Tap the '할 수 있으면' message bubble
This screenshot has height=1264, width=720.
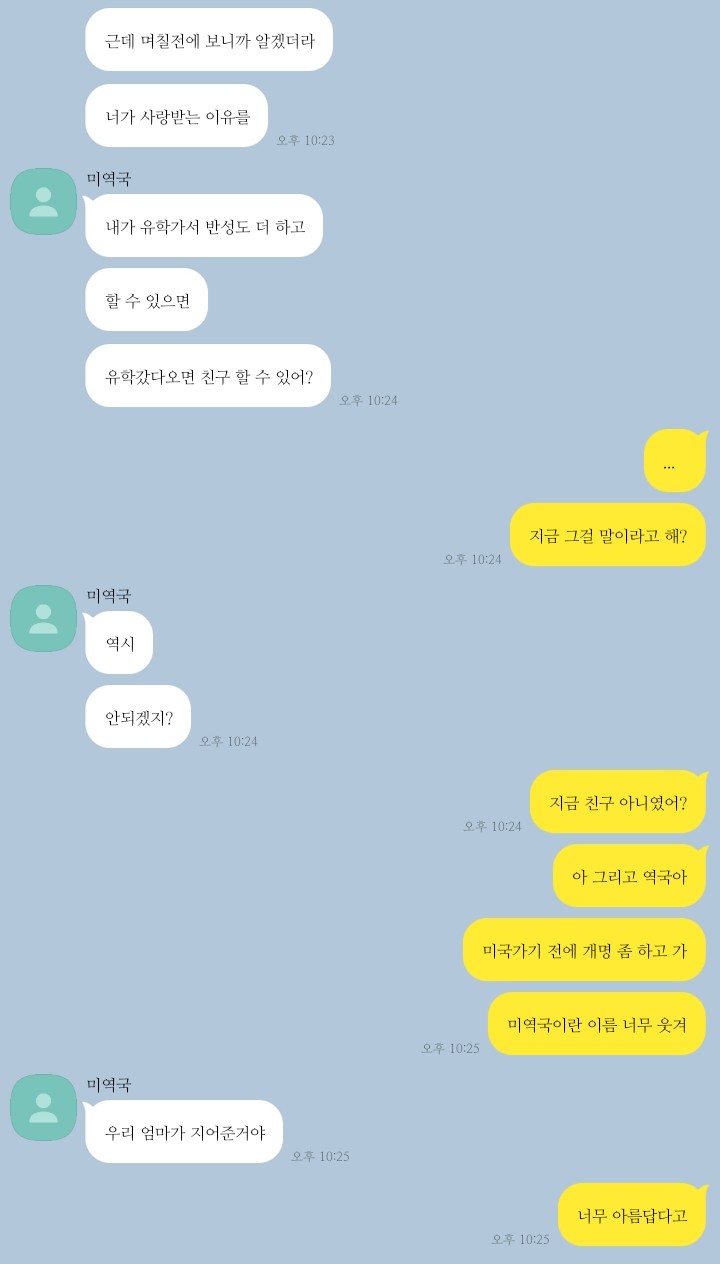pos(147,300)
